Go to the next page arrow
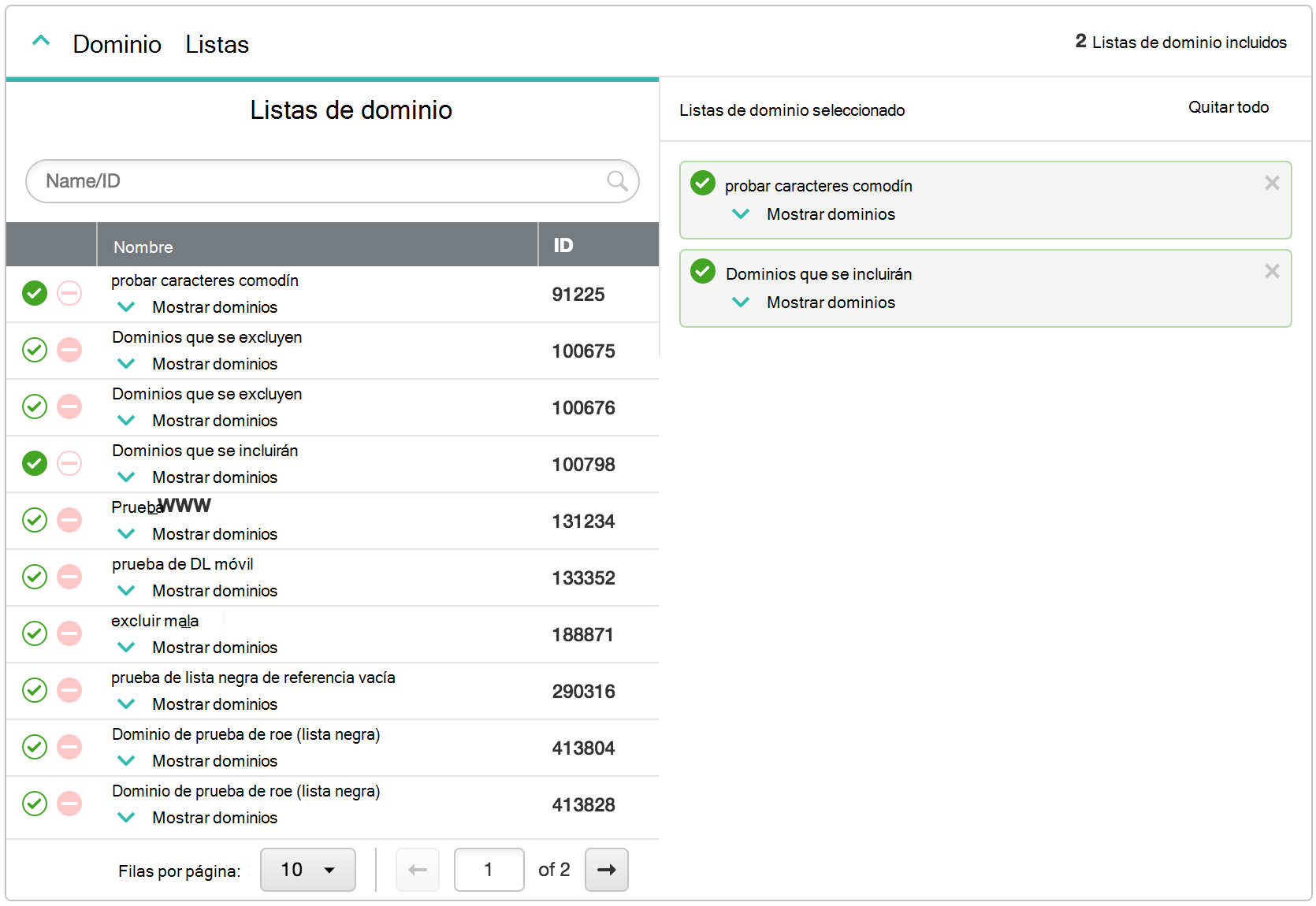 coord(607,870)
